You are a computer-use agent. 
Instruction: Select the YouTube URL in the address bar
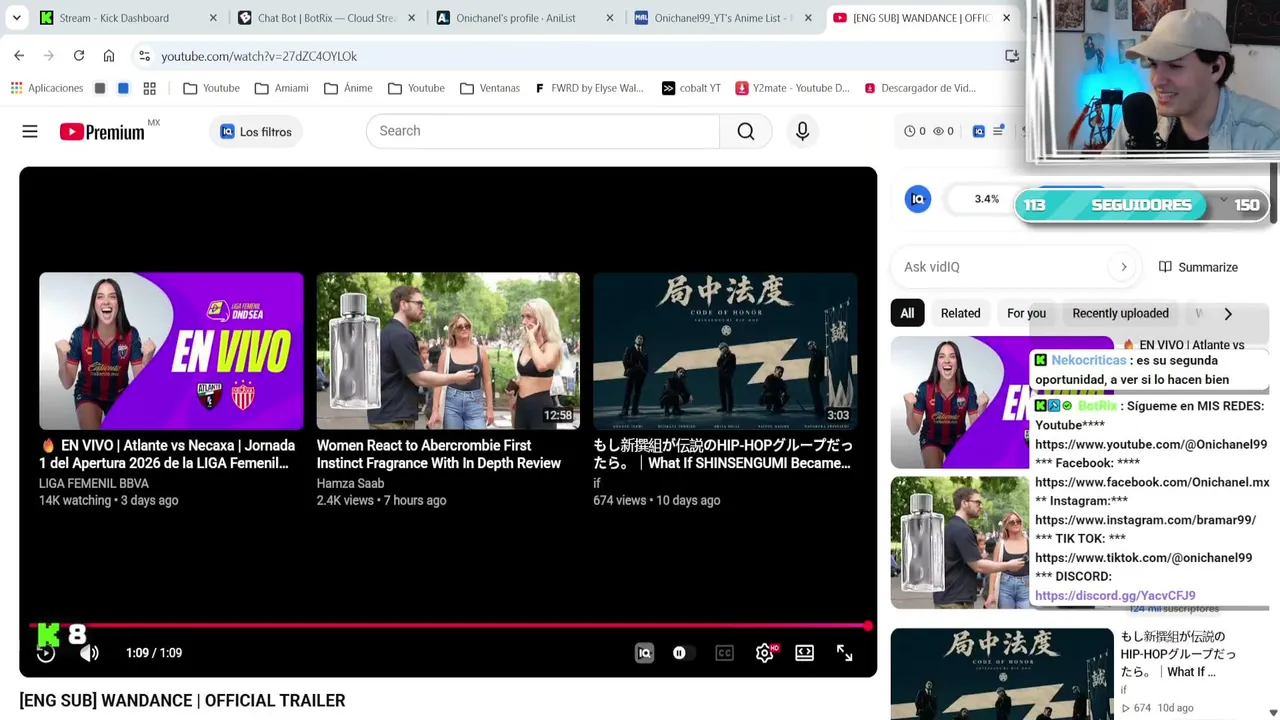click(259, 56)
